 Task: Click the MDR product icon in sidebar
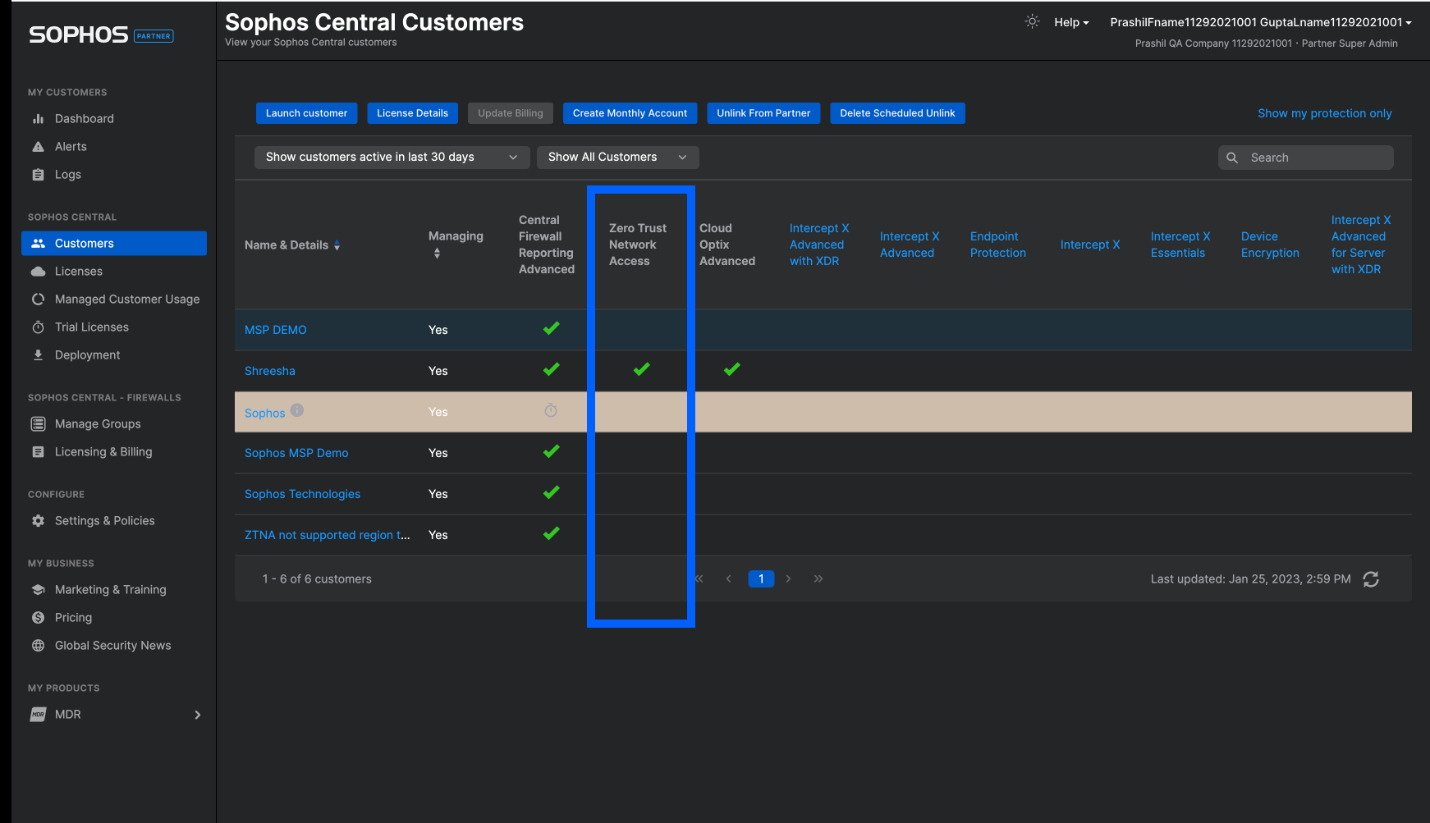click(38, 715)
